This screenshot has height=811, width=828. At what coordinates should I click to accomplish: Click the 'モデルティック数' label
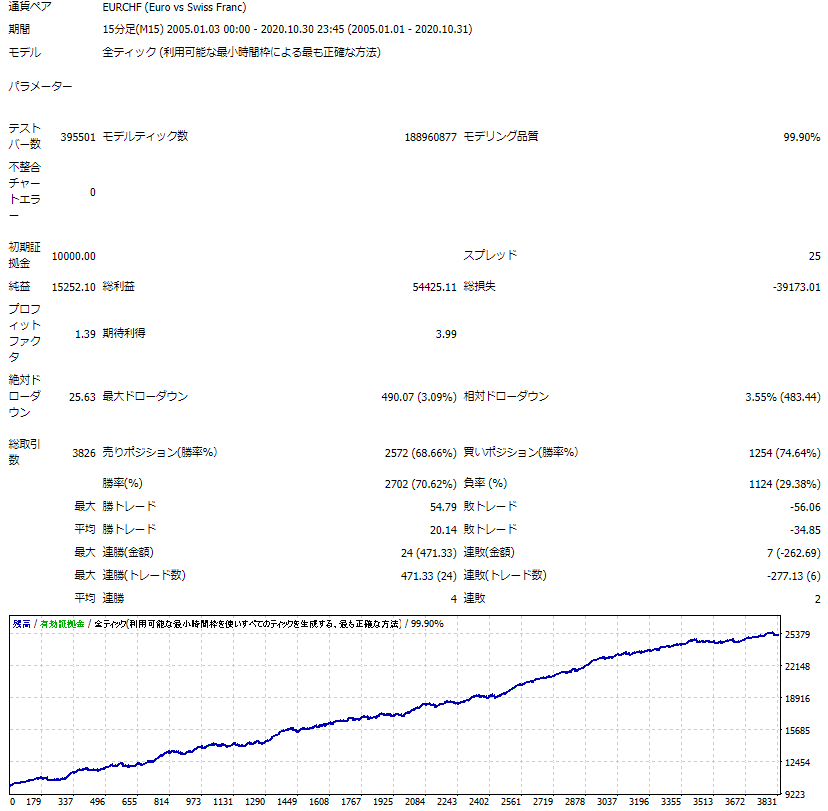(145, 136)
